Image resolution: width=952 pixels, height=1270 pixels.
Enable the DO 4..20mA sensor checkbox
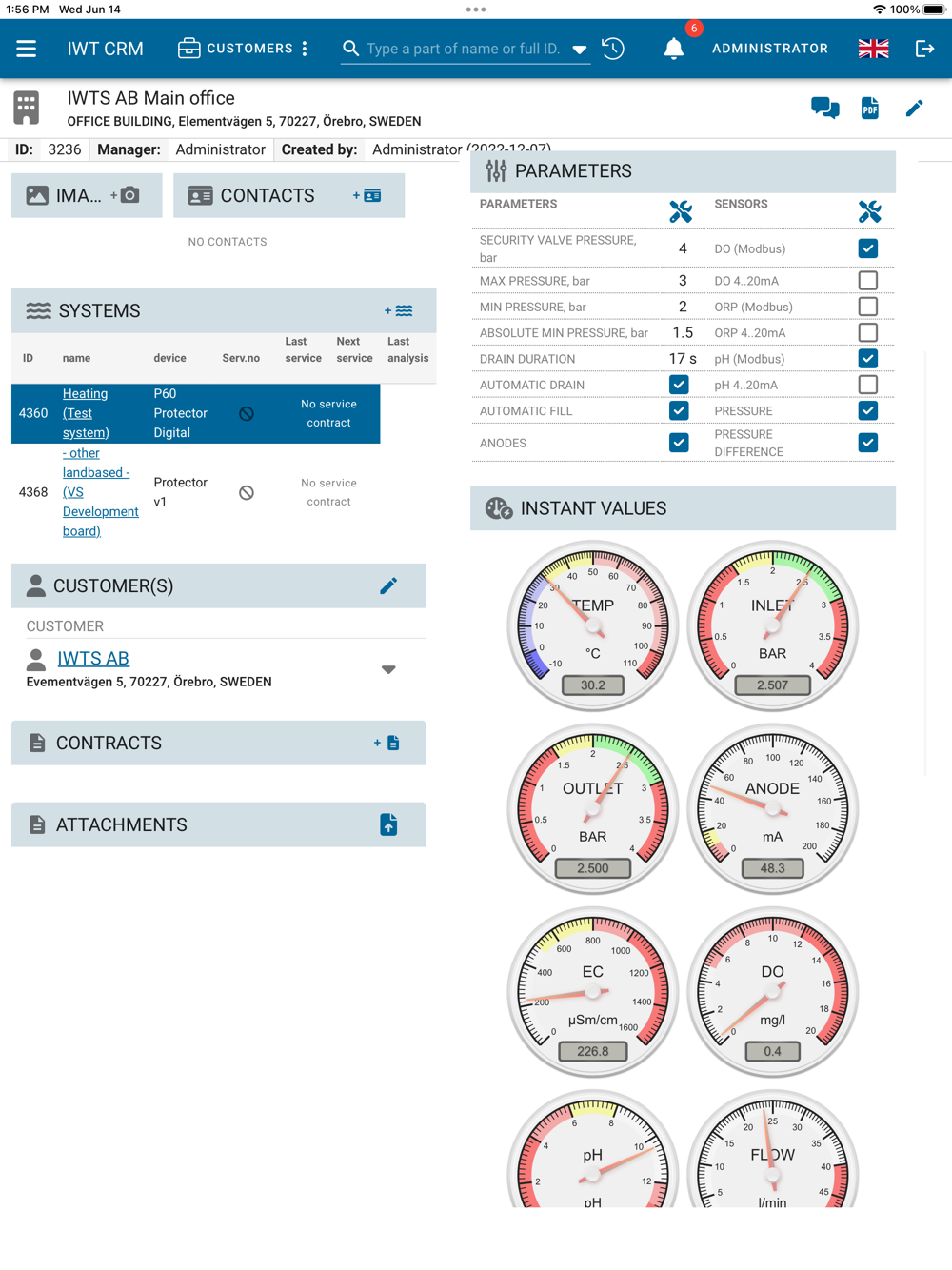click(867, 281)
